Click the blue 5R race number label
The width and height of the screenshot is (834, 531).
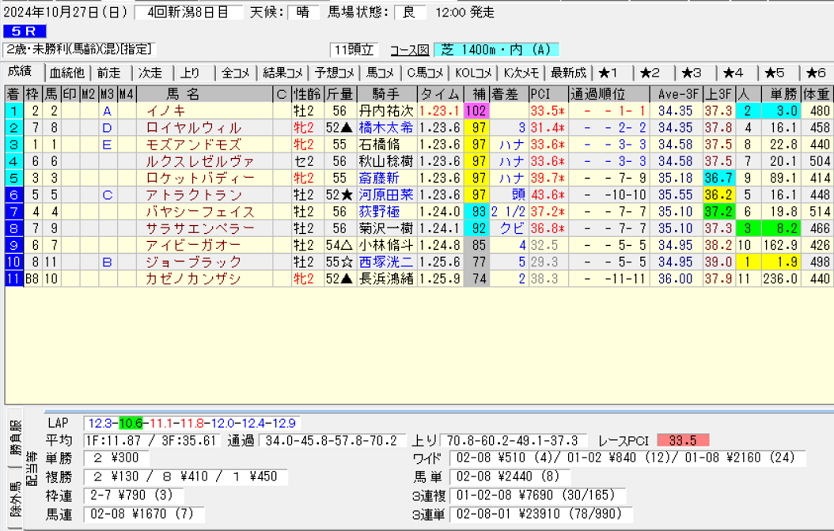(21, 32)
